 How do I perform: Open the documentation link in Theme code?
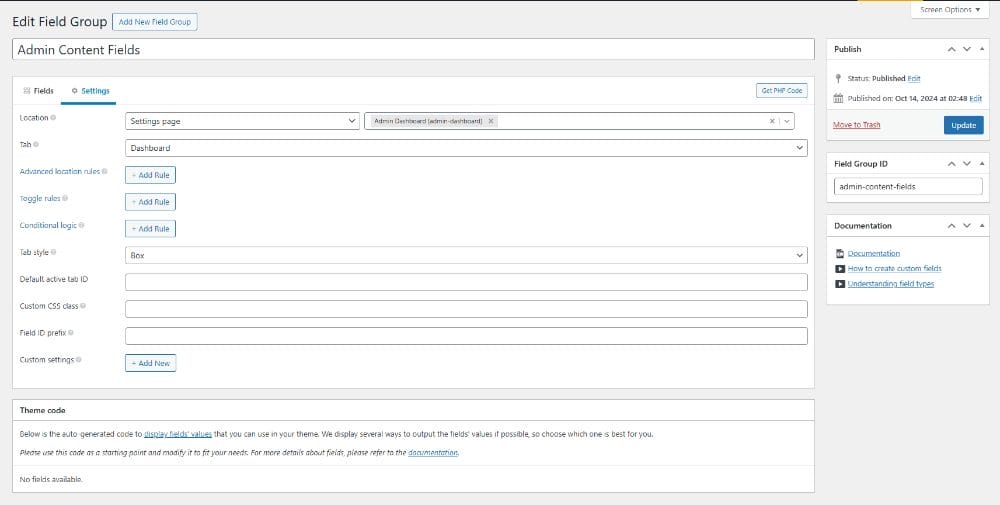(433, 453)
